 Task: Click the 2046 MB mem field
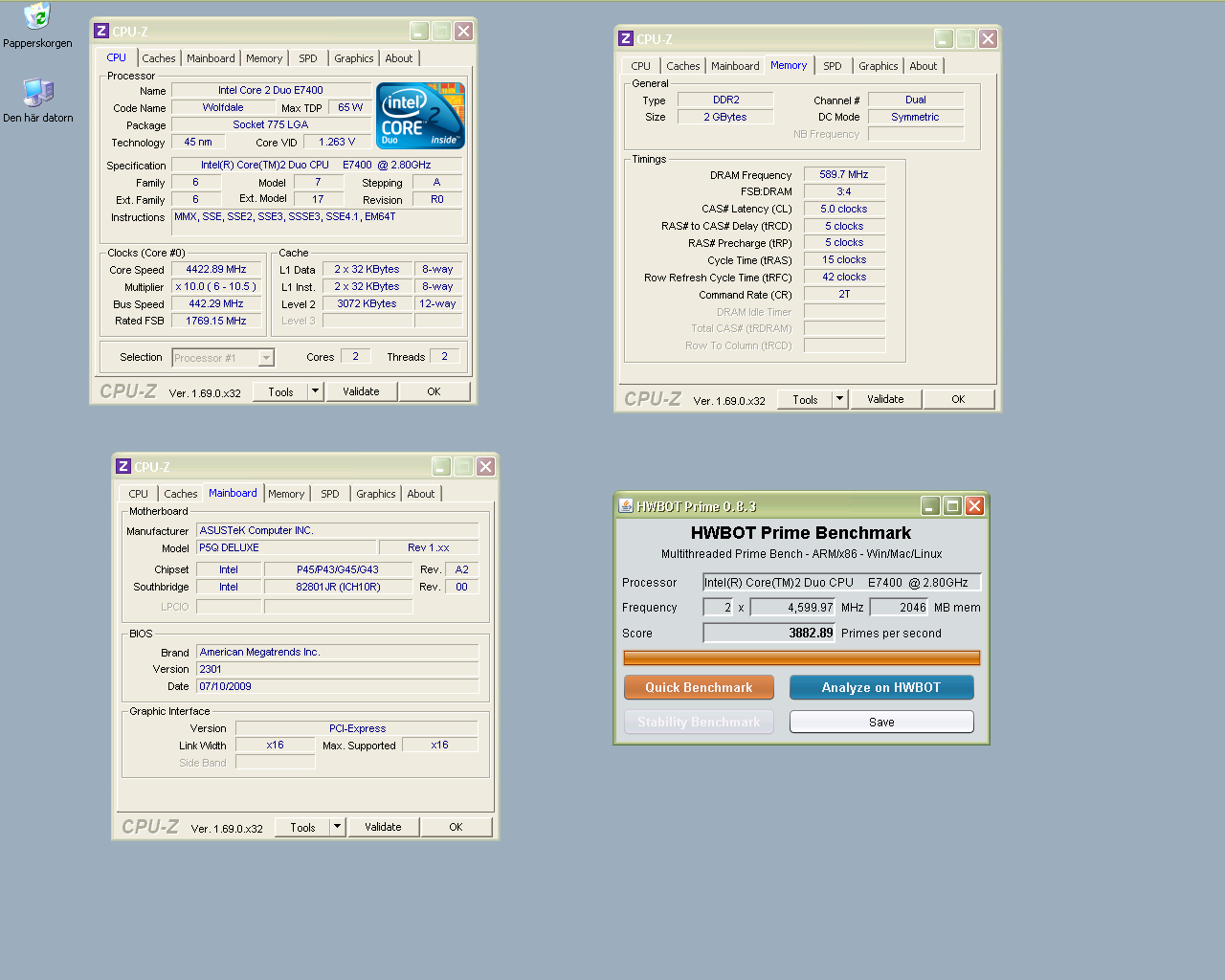pos(900,607)
